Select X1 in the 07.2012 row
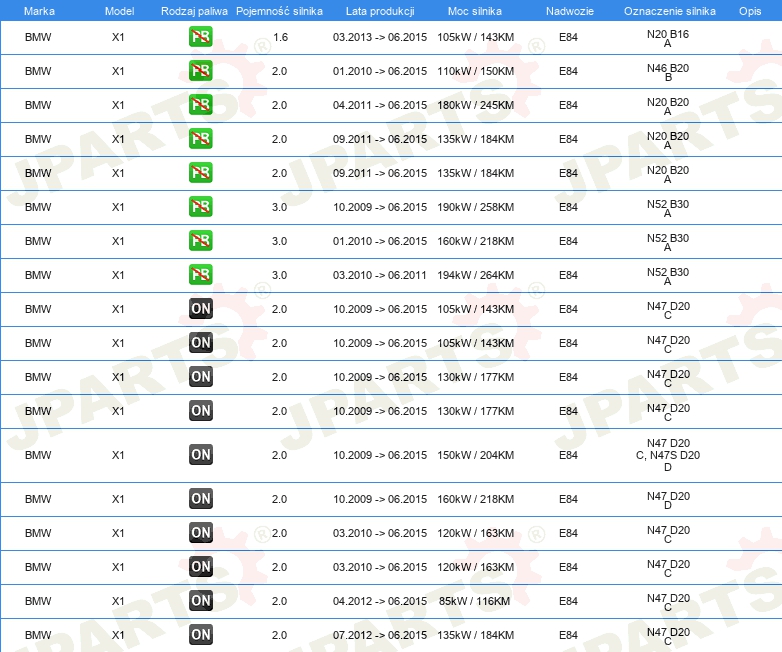The image size is (782, 652). pyautogui.click(x=118, y=635)
